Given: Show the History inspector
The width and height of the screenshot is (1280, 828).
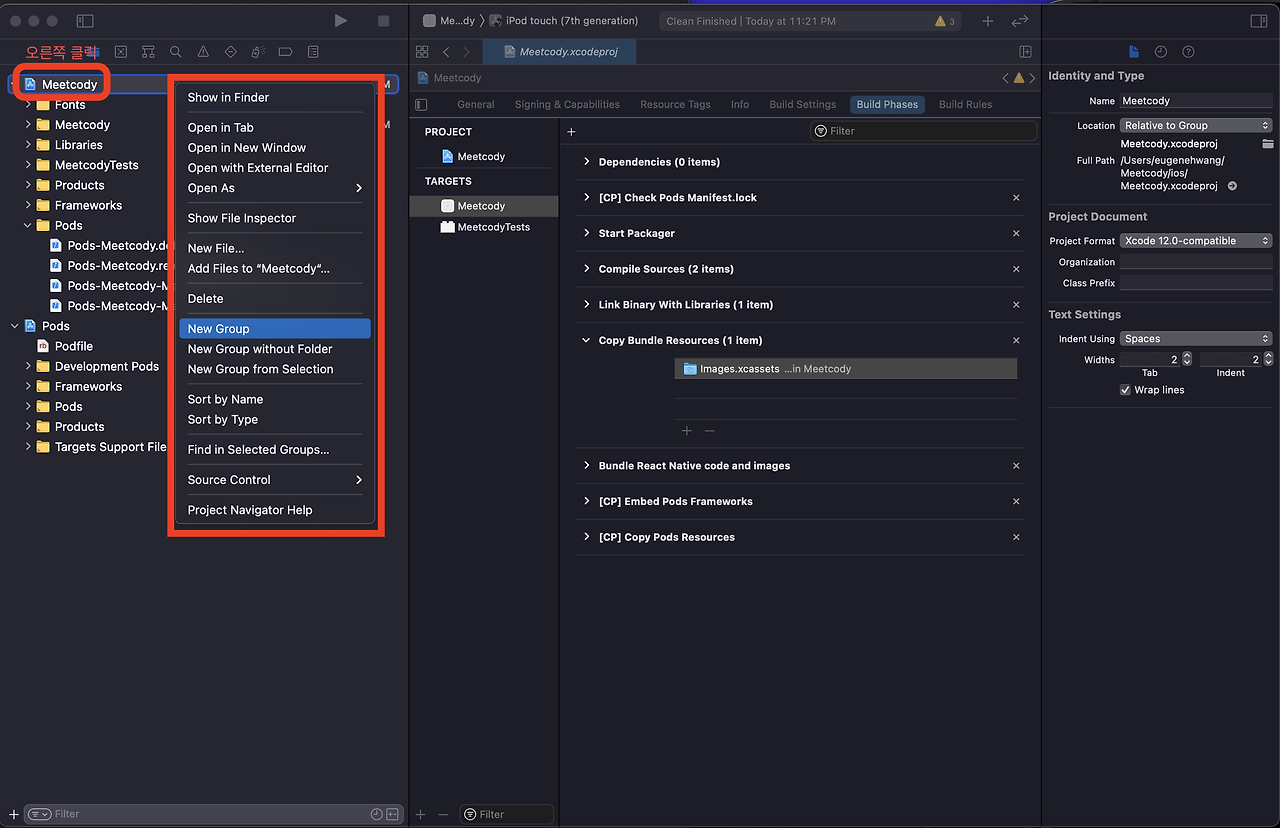Looking at the screenshot, I should 1161,52.
